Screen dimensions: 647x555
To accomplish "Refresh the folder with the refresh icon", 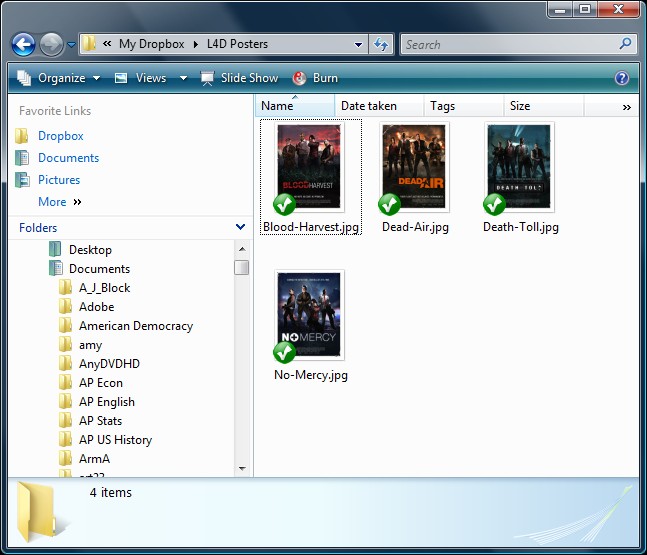I will [380, 44].
